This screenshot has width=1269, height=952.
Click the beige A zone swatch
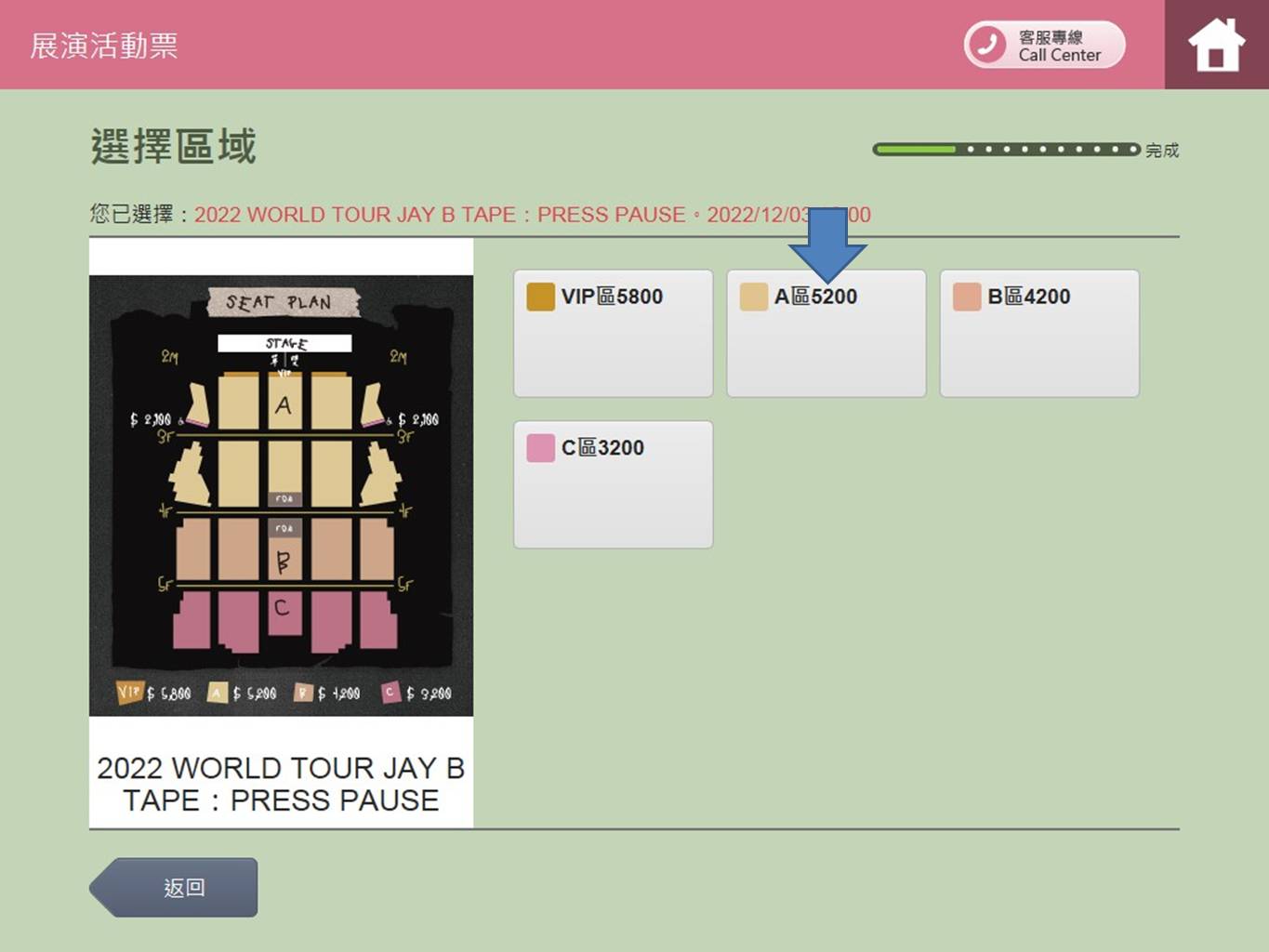(x=753, y=297)
